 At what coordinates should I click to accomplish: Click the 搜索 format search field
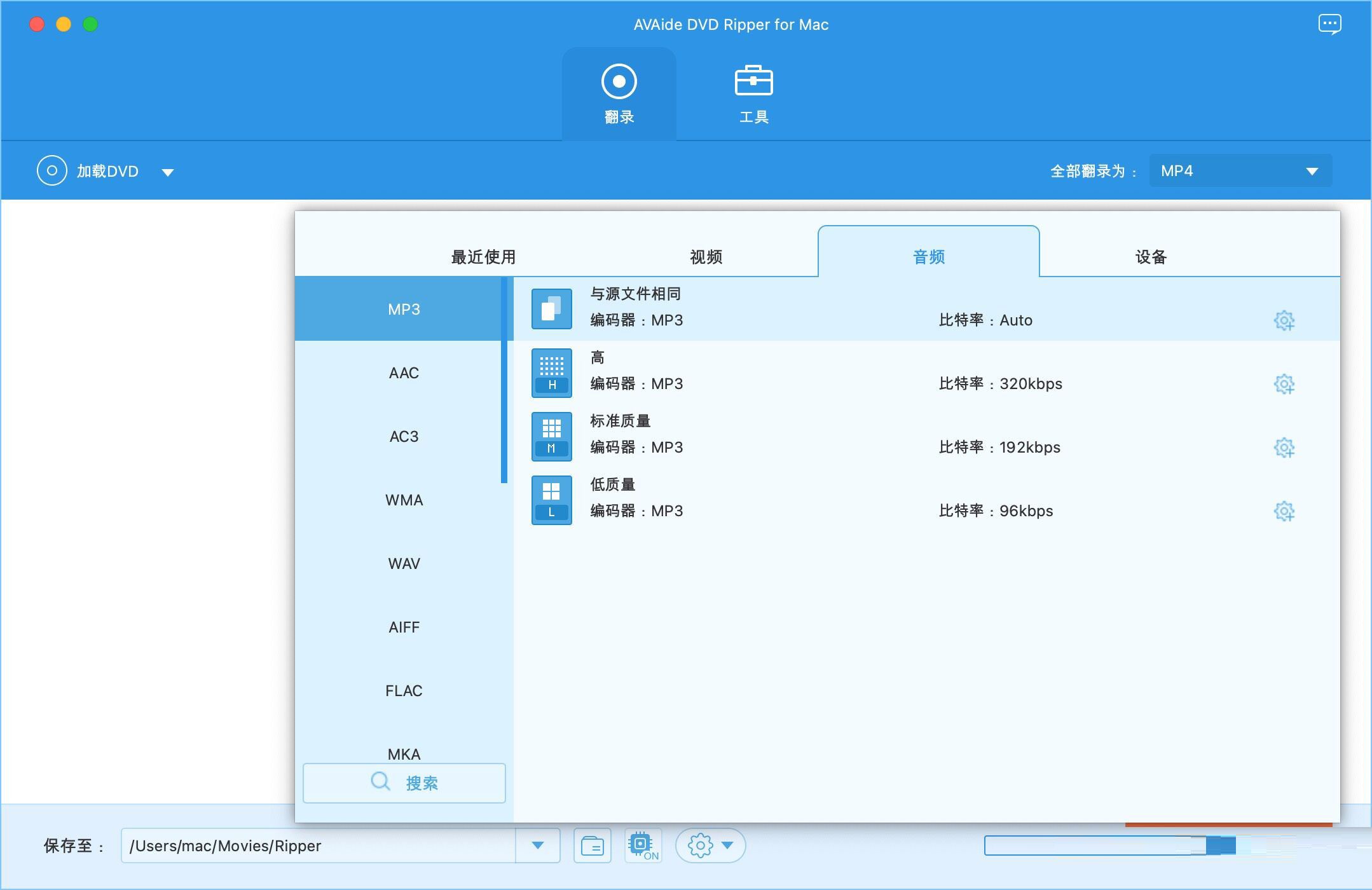(x=404, y=783)
